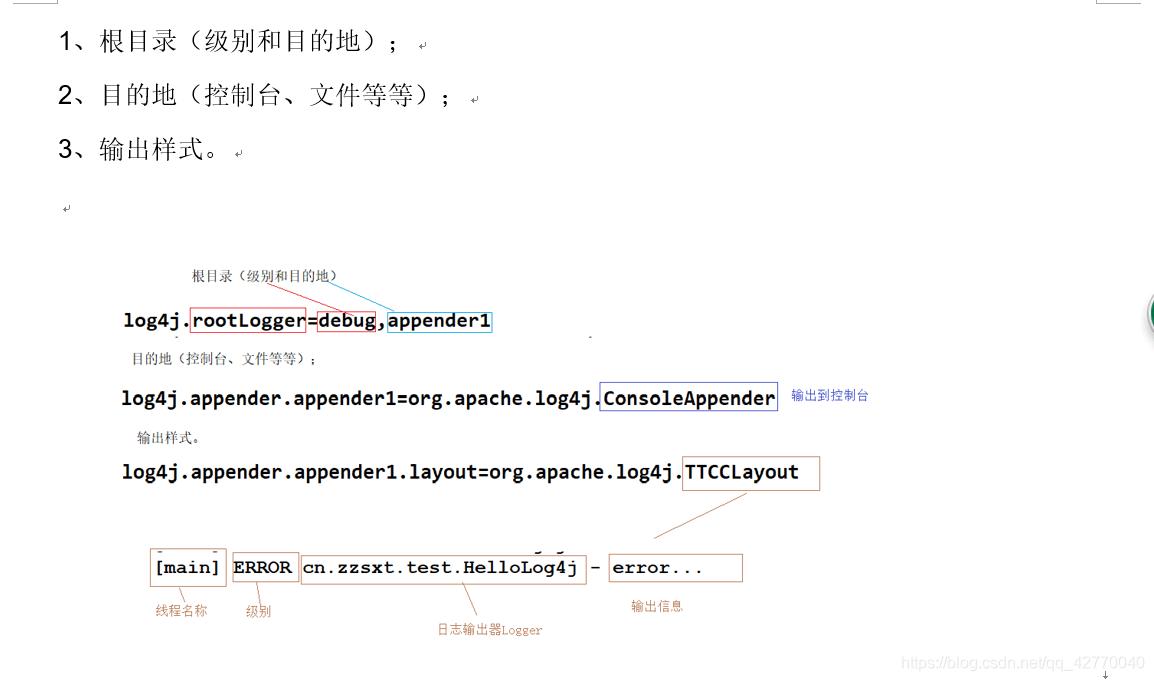The image size is (1154, 681).
Task: Click the 'error...' output message text
Action: tap(657, 568)
